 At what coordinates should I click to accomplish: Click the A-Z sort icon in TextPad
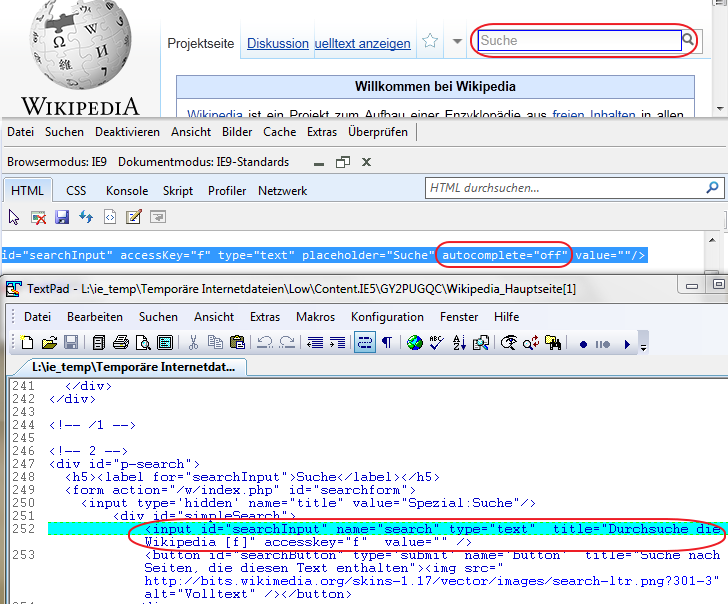pos(459,343)
